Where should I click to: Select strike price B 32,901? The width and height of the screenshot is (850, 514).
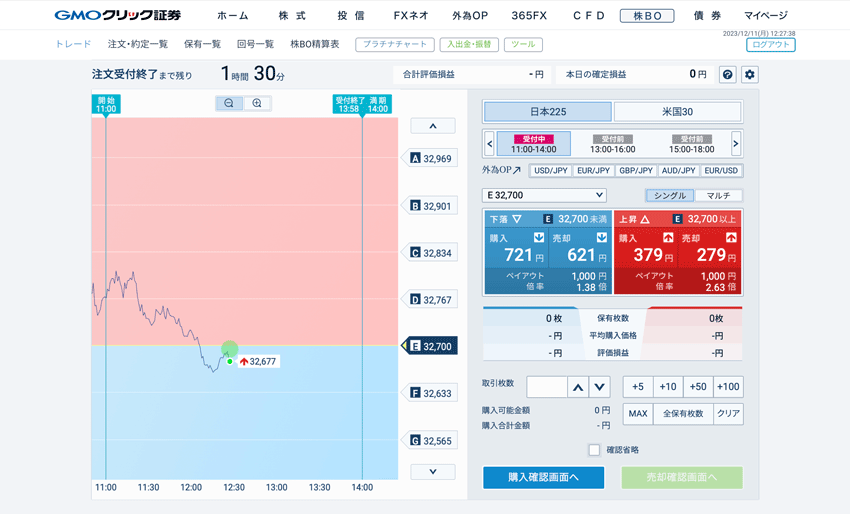click(430, 206)
